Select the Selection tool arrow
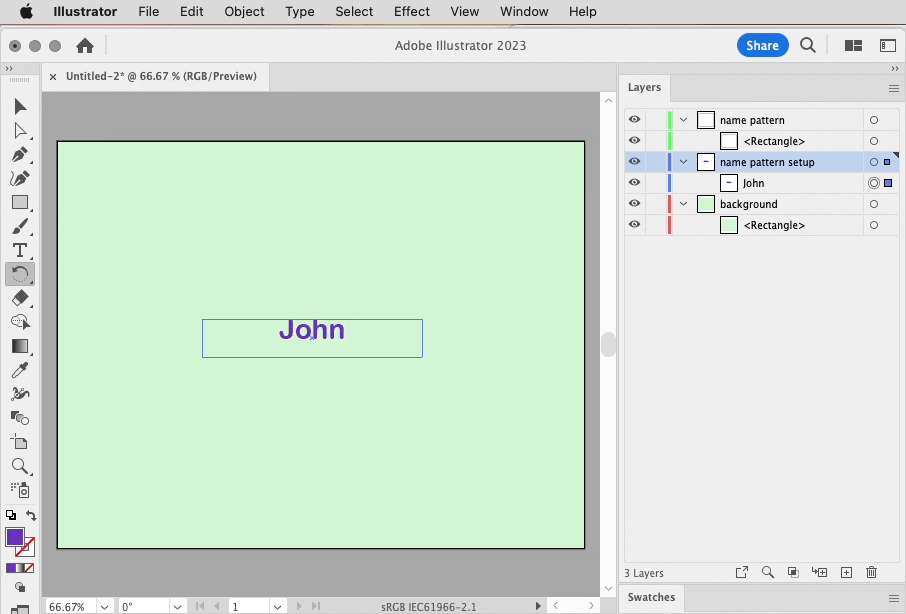The height and width of the screenshot is (614, 906). [20, 106]
